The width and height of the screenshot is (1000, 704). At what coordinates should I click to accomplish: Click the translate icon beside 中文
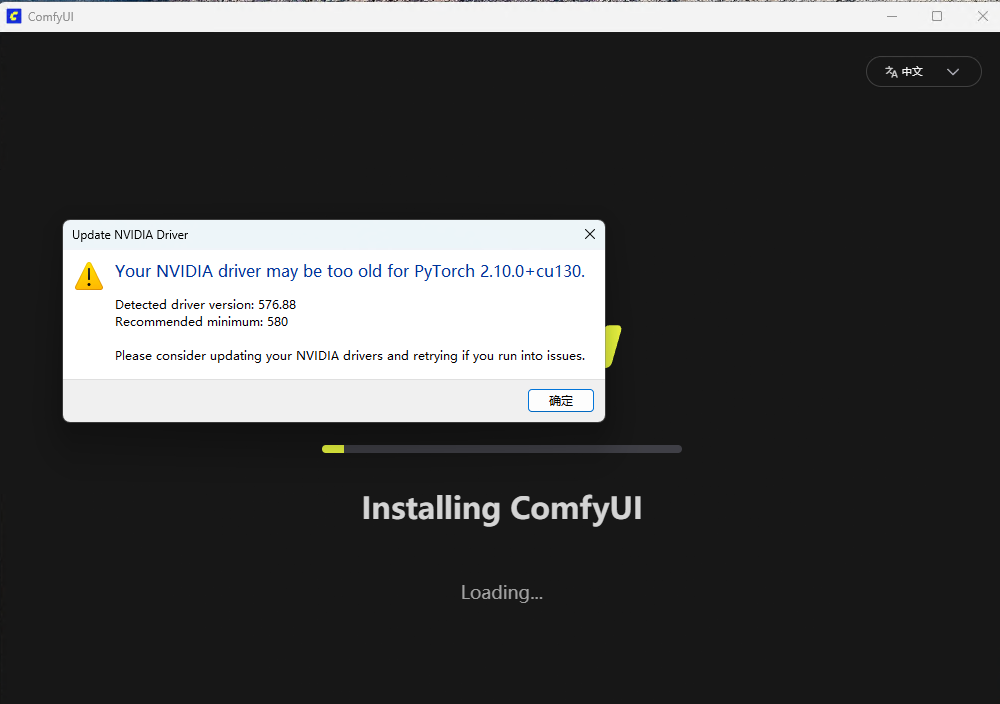pyautogui.click(x=891, y=72)
